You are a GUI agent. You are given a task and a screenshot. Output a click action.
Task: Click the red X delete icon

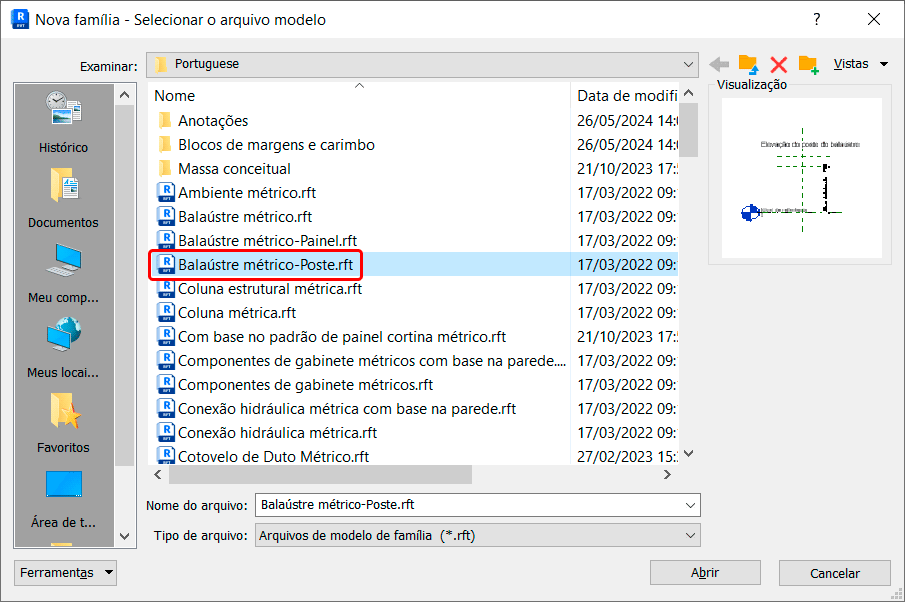tap(778, 64)
